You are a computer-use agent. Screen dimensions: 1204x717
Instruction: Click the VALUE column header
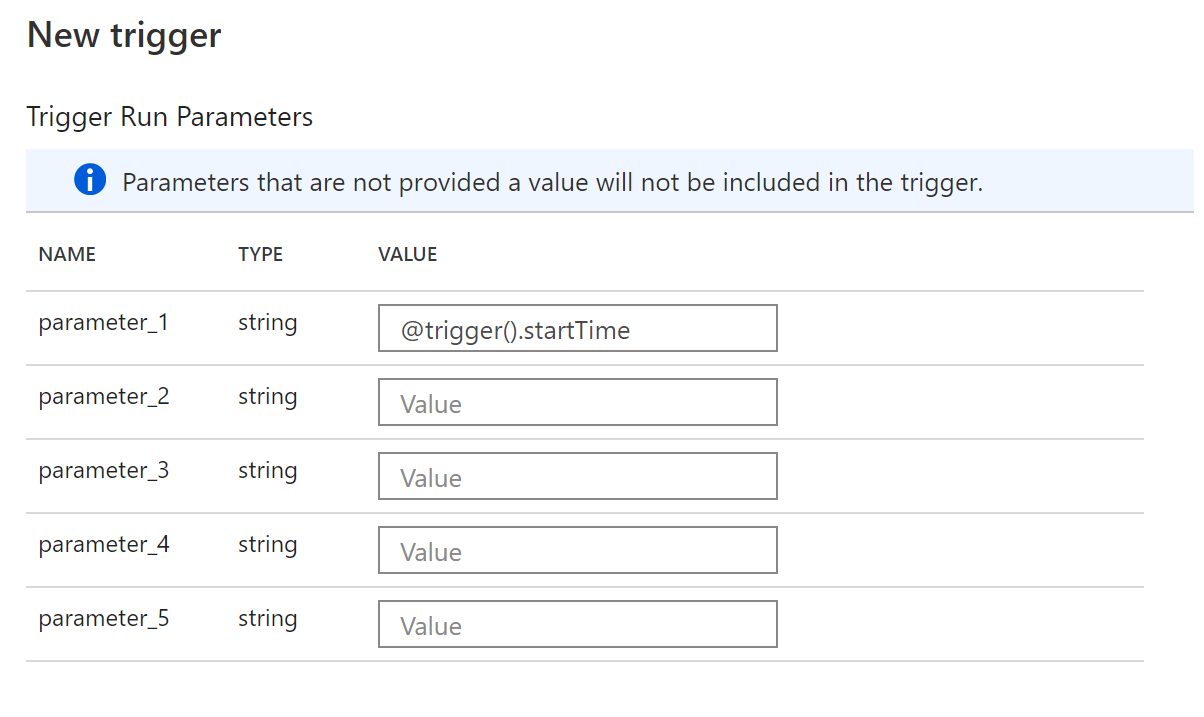(x=407, y=254)
